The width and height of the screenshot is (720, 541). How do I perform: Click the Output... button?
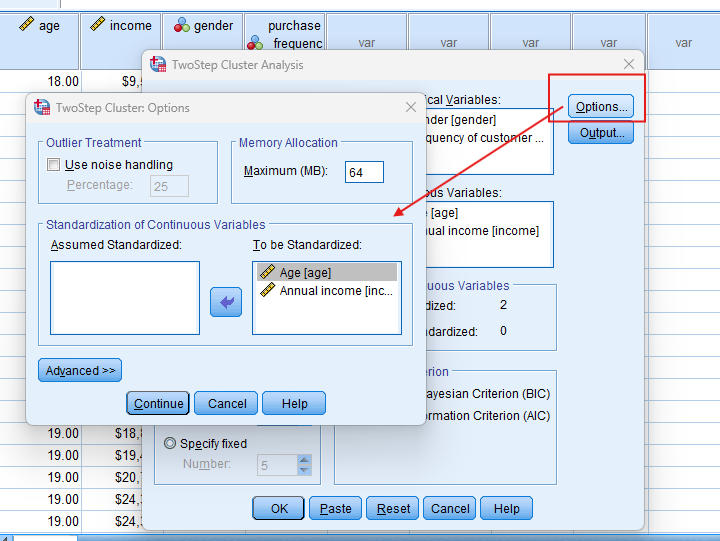[600, 132]
